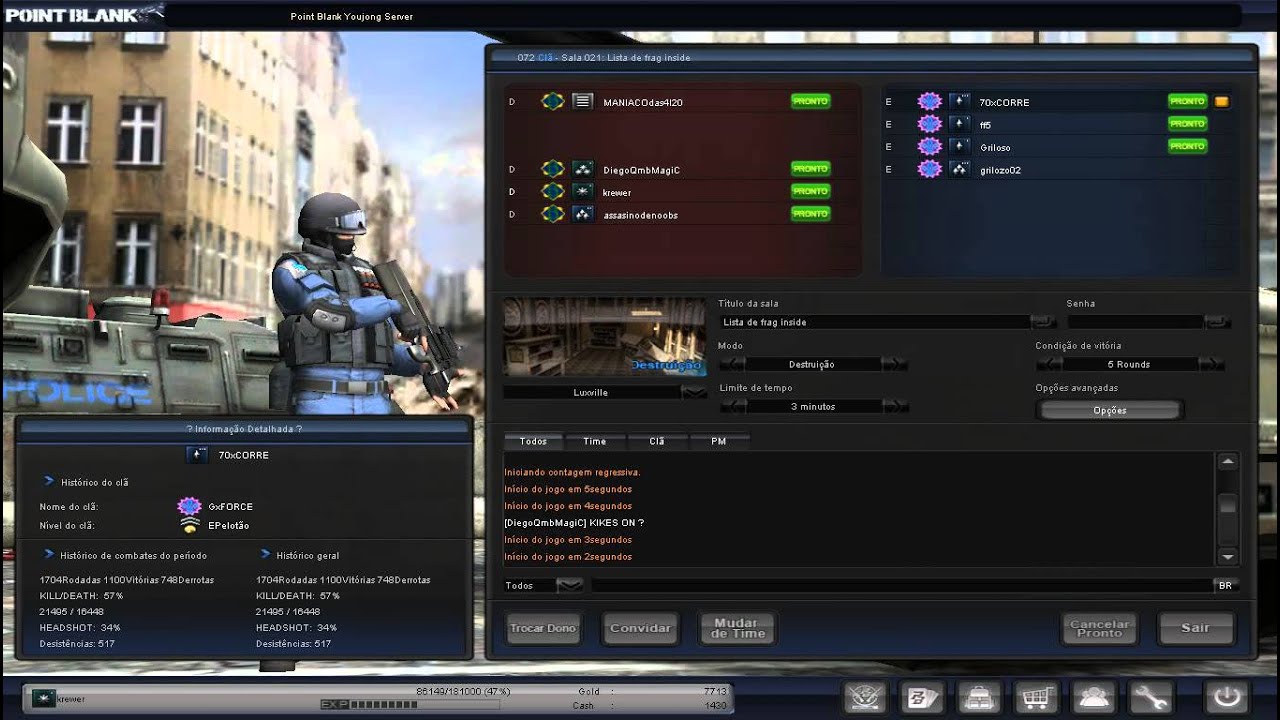
Task: Click the Convidar button
Action: (640, 628)
